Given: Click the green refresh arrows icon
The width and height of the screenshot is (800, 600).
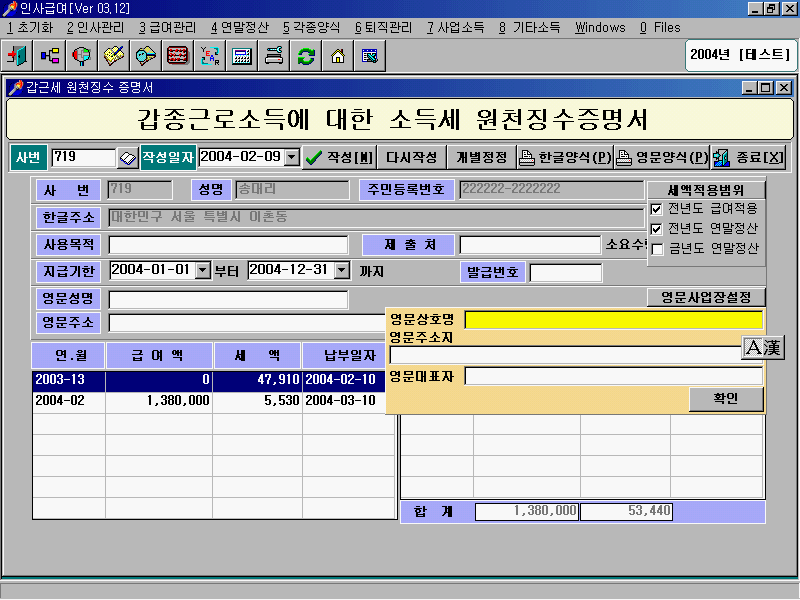Looking at the screenshot, I should [x=306, y=56].
